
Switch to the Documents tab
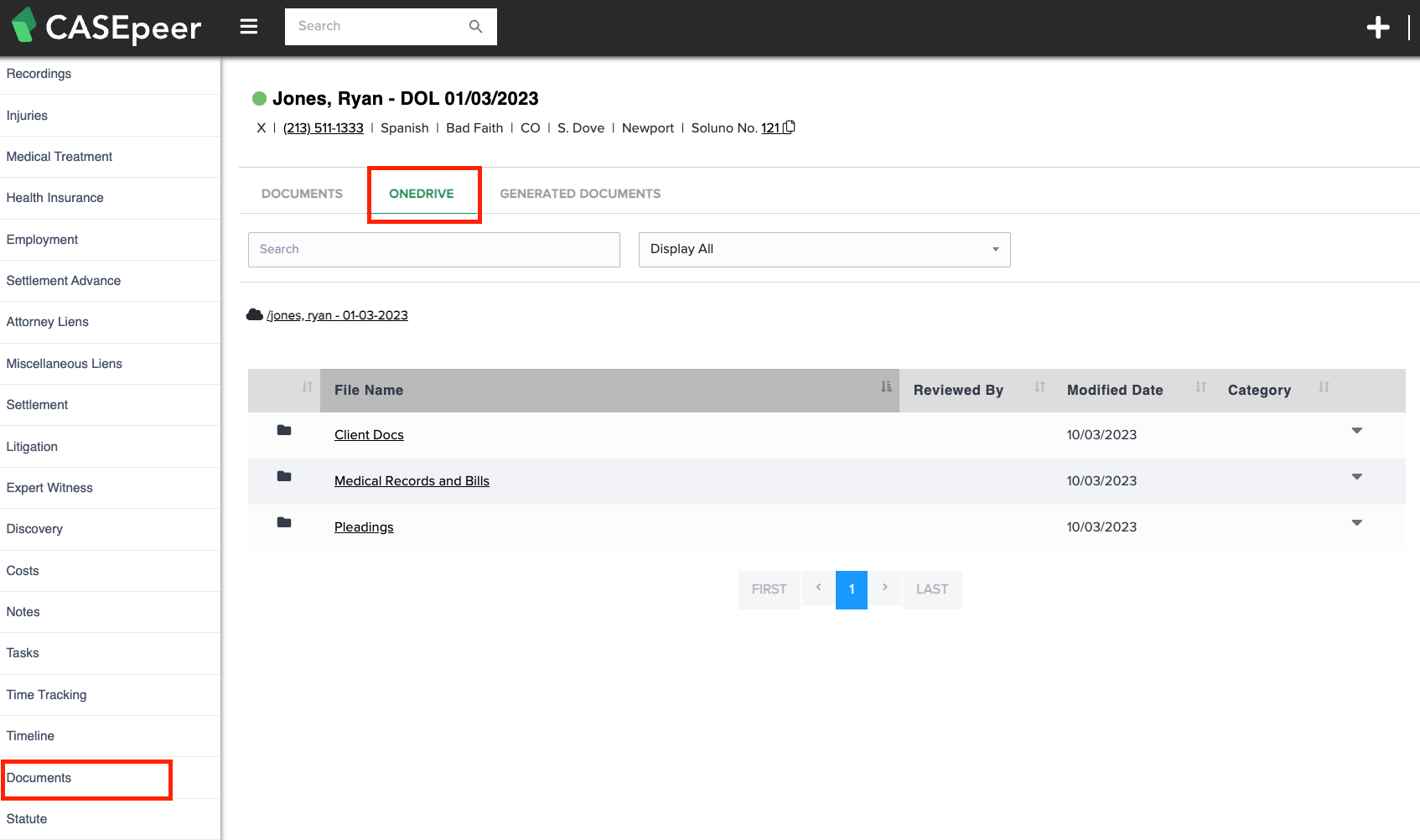click(302, 194)
